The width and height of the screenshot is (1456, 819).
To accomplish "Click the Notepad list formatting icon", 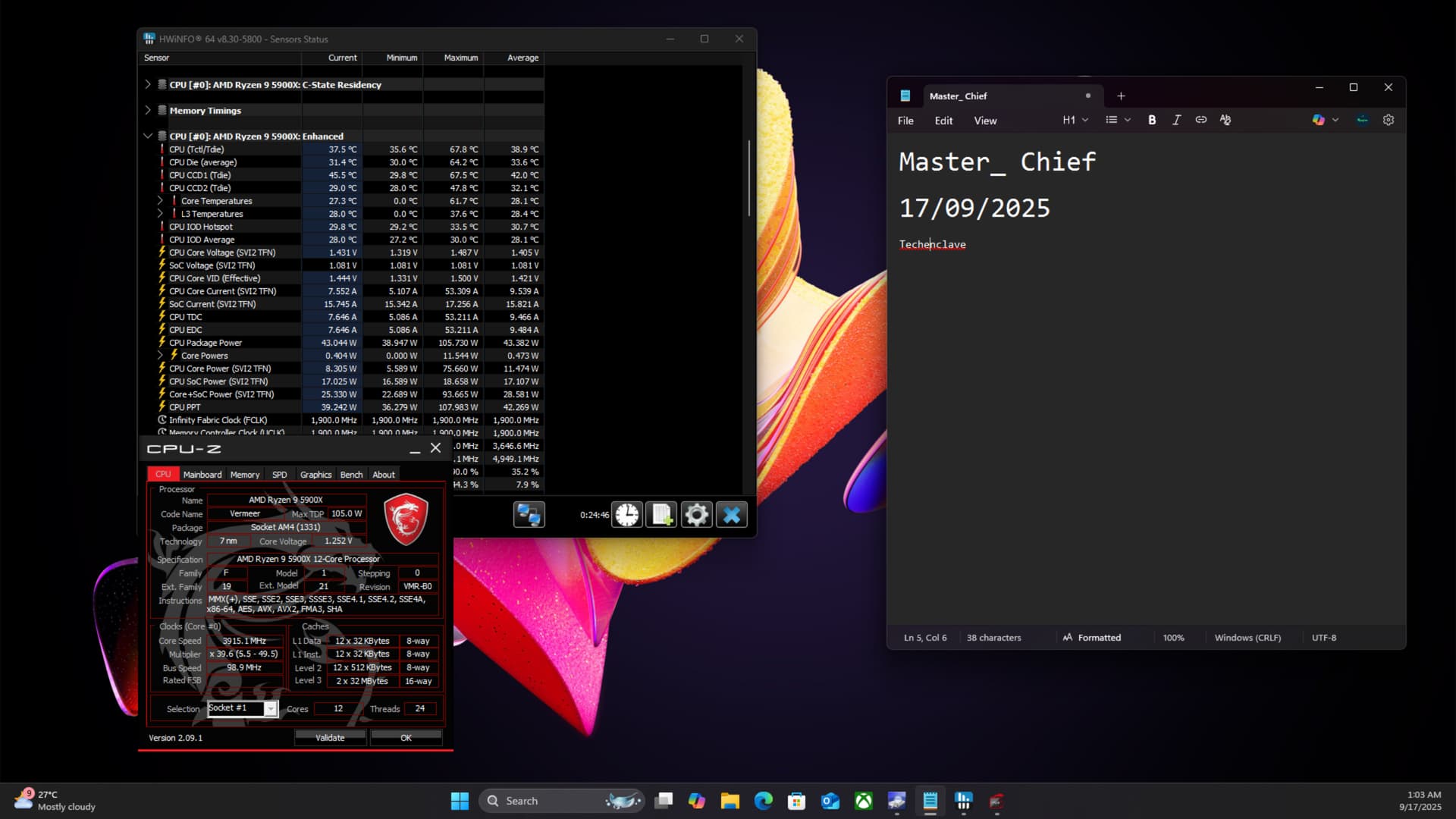I will (x=1112, y=120).
